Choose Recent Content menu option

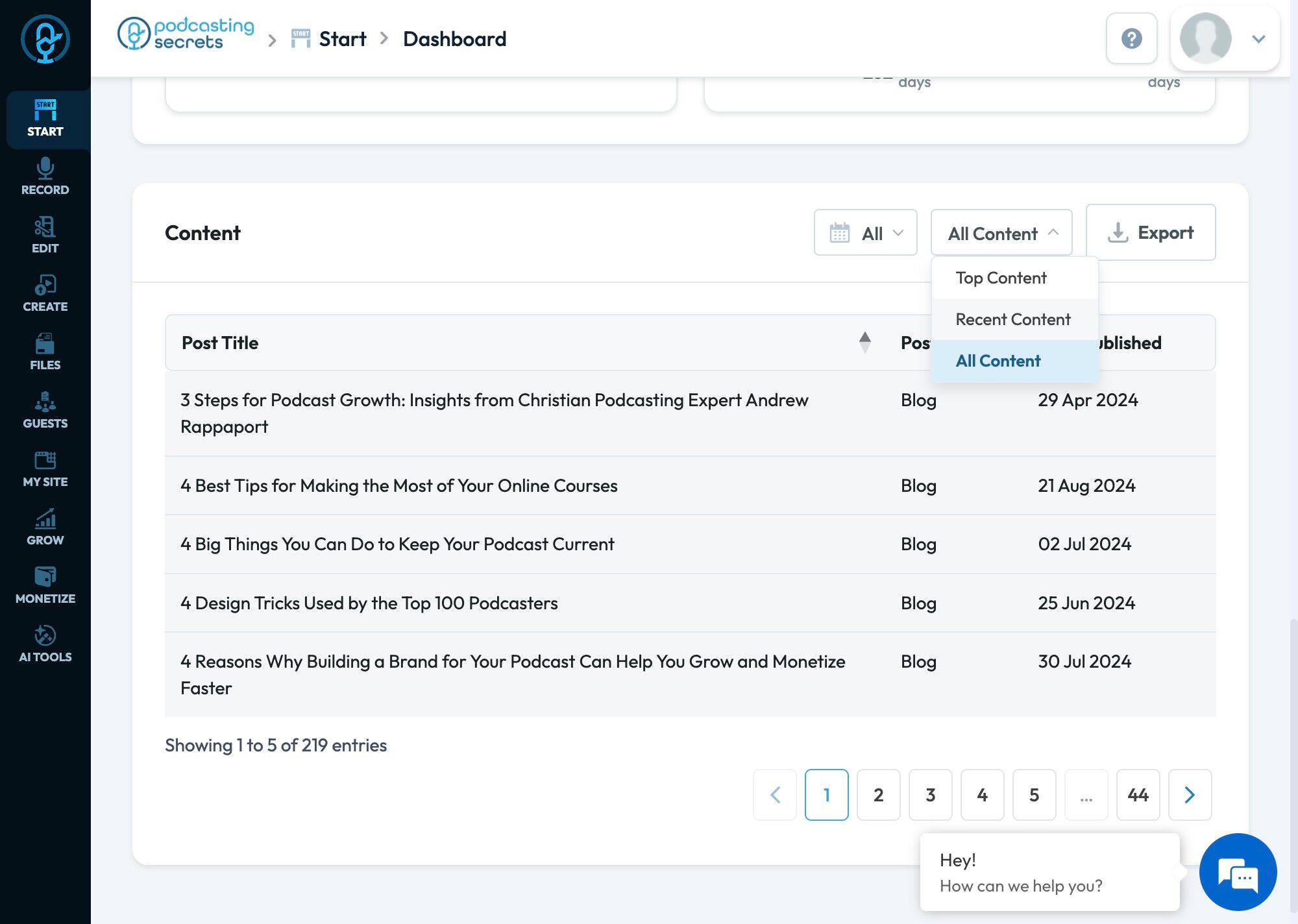coord(1012,319)
